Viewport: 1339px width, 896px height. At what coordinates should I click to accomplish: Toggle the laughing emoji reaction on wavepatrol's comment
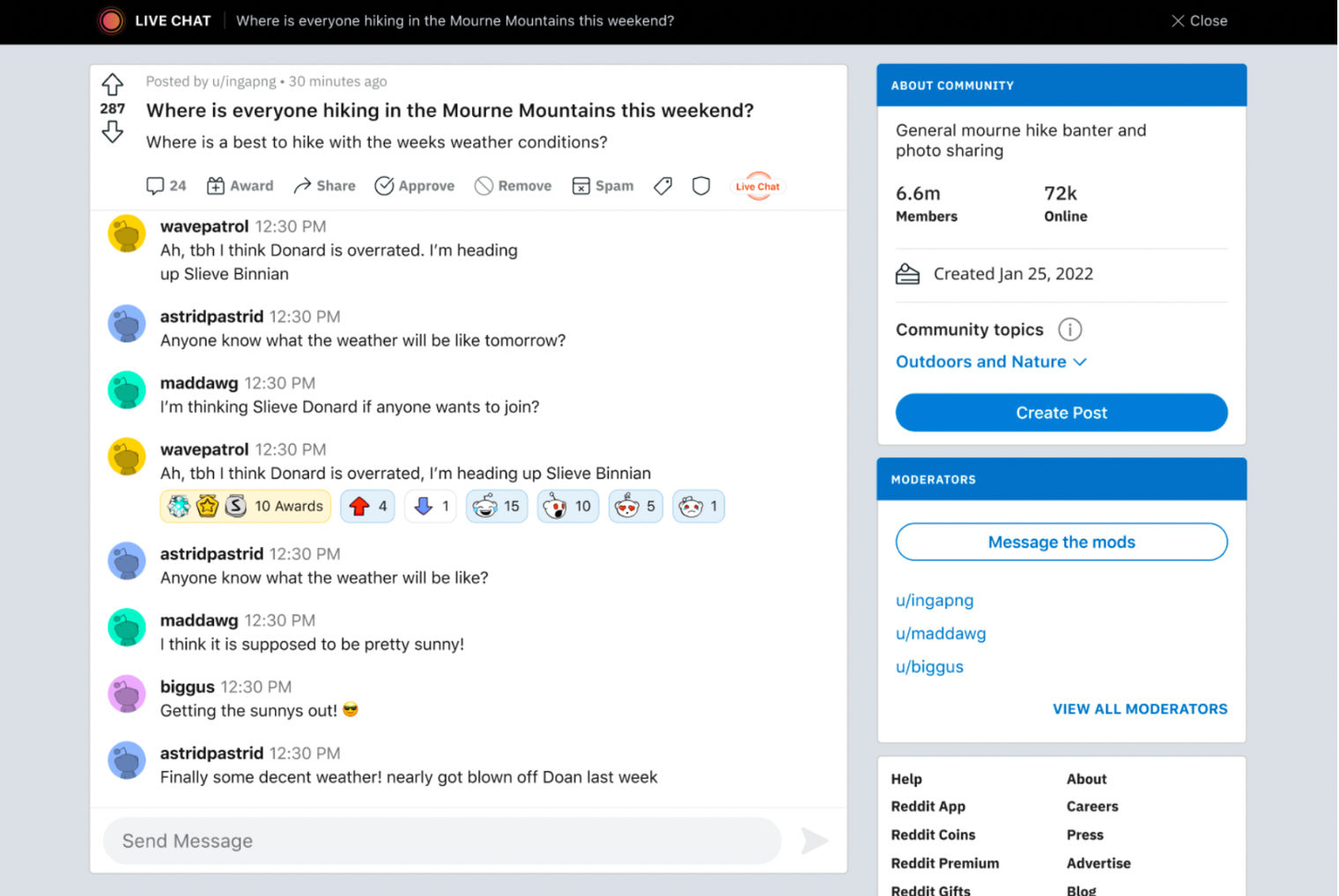[496, 506]
